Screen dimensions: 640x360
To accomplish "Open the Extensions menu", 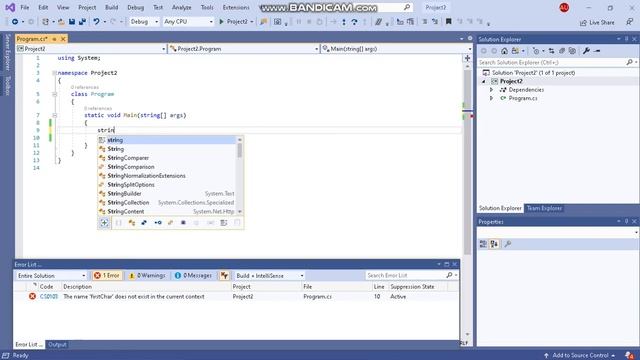I will 236,7.
